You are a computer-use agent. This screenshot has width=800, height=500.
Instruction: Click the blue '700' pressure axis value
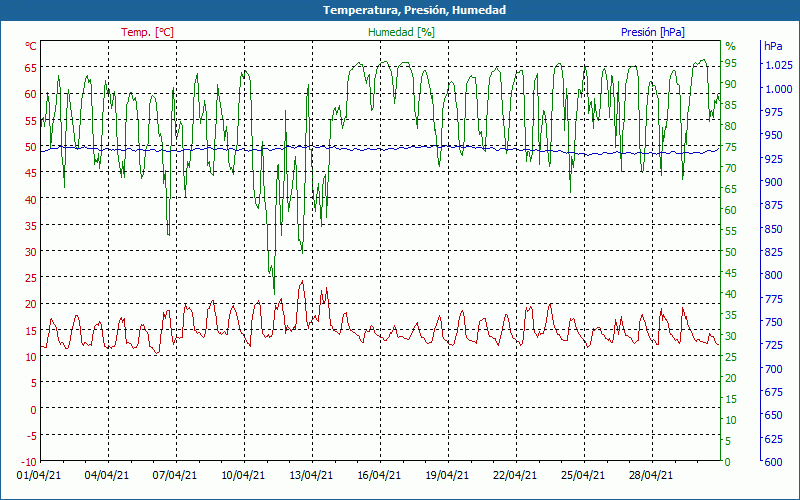pos(774,369)
